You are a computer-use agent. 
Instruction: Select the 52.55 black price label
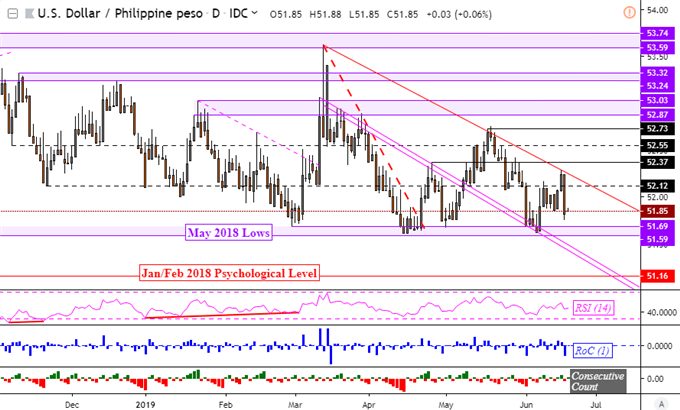coord(657,145)
